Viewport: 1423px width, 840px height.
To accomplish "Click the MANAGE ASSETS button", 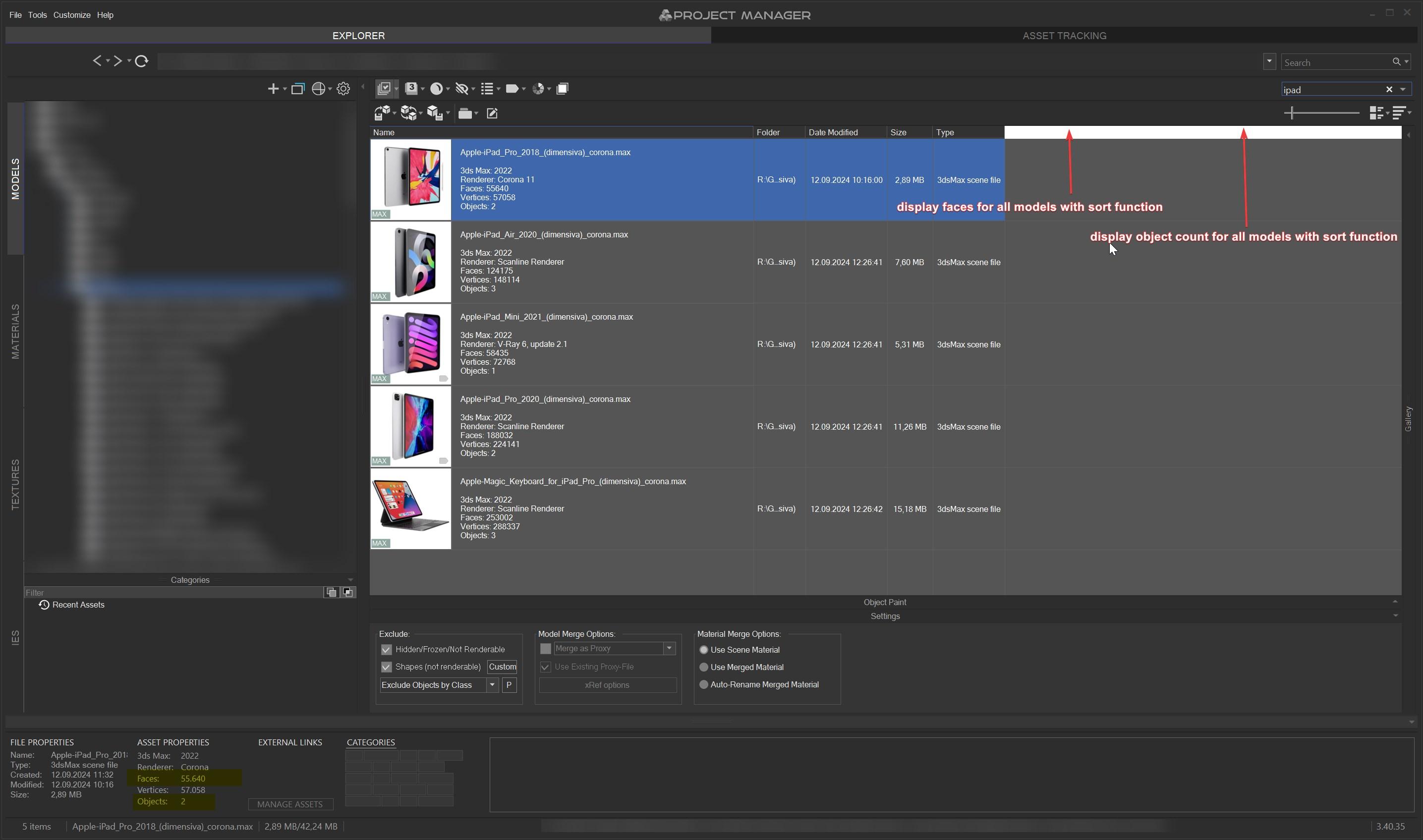I will click(290, 804).
